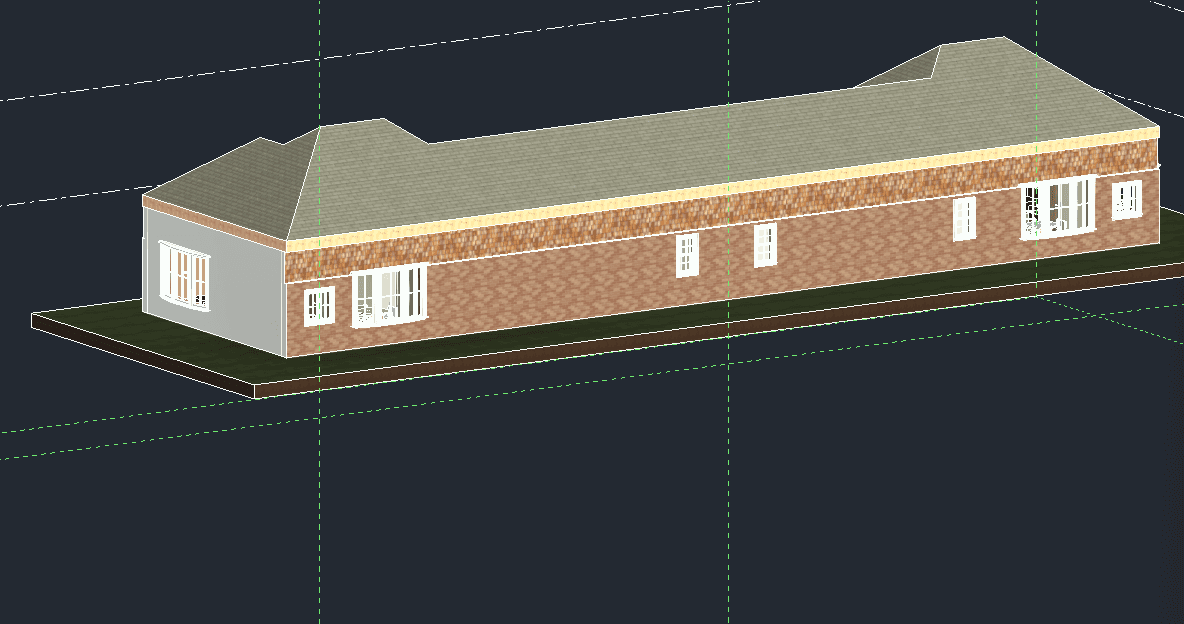
Task: Pick the small window nearest the left brick corner
Action: pos(319,305)
